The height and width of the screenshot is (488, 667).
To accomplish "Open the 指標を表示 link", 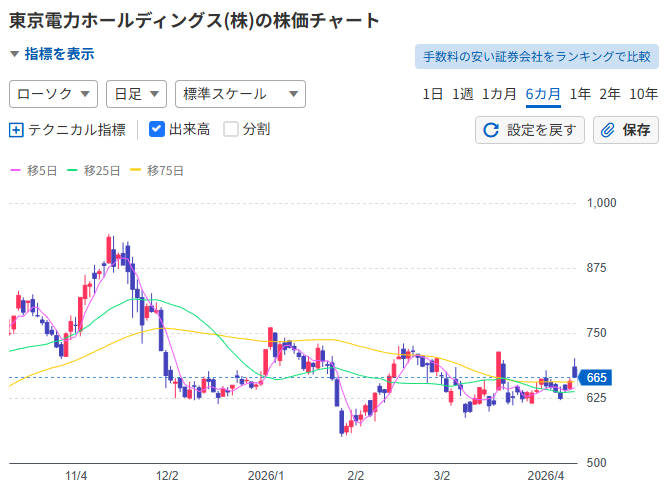I will 60,54.
